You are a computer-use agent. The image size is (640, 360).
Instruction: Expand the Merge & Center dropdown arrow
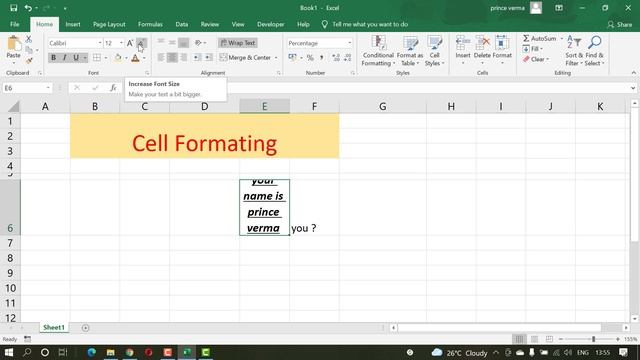(276, 58)
